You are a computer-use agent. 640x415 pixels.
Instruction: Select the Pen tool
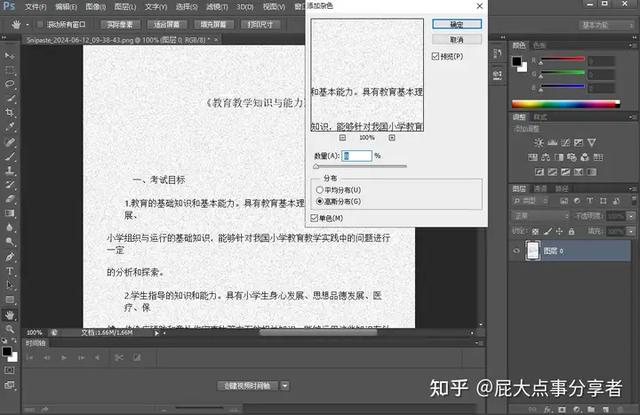click(x=9, y=256)
